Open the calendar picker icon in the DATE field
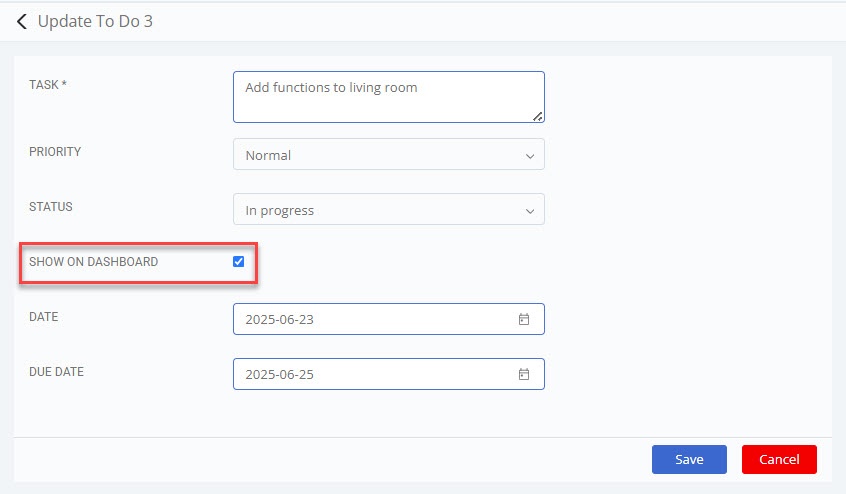Image resolution: width=846 pixels, height=494 pixels. (524, 319)
